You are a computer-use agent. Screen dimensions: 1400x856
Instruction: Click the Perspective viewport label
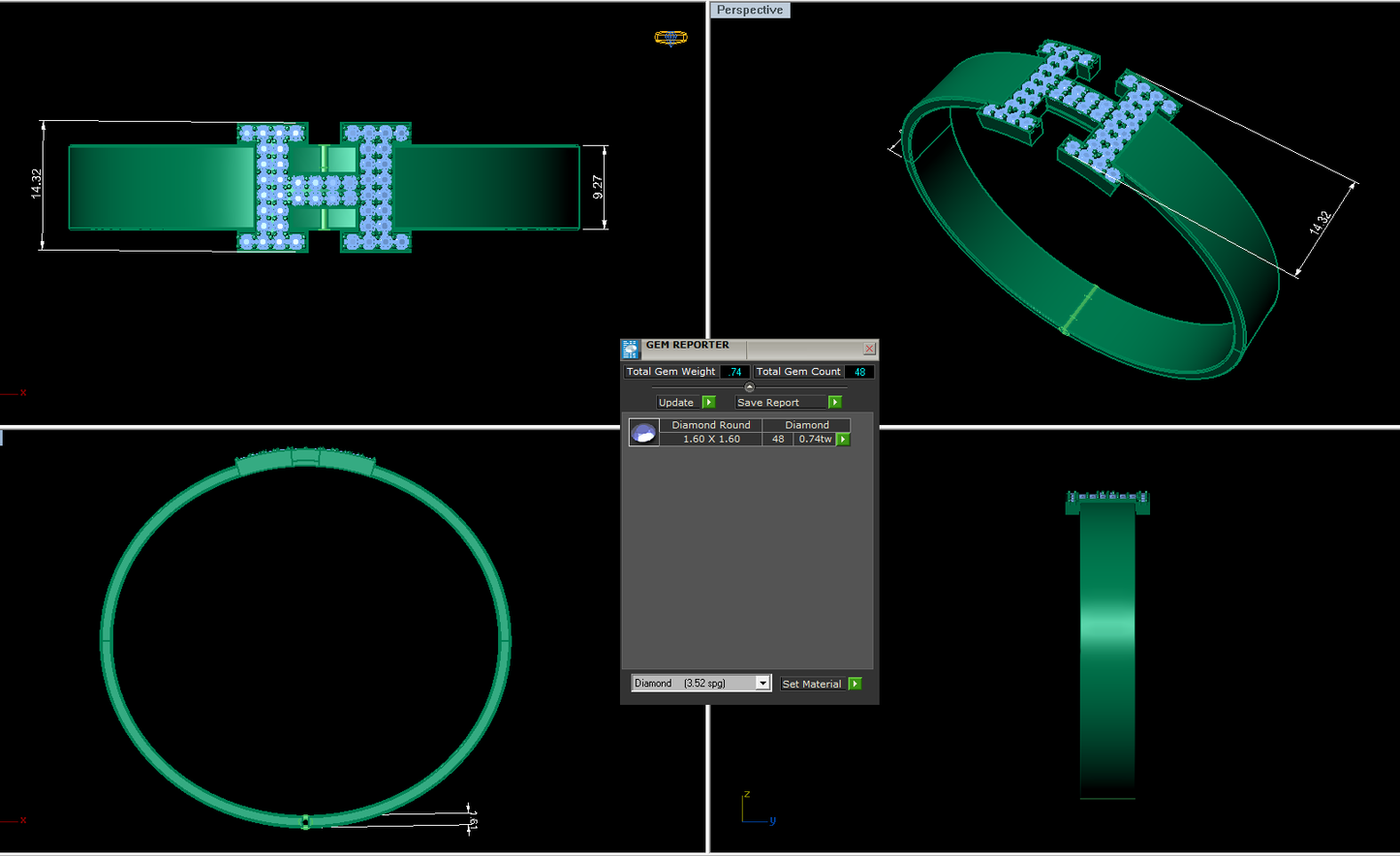750,10
